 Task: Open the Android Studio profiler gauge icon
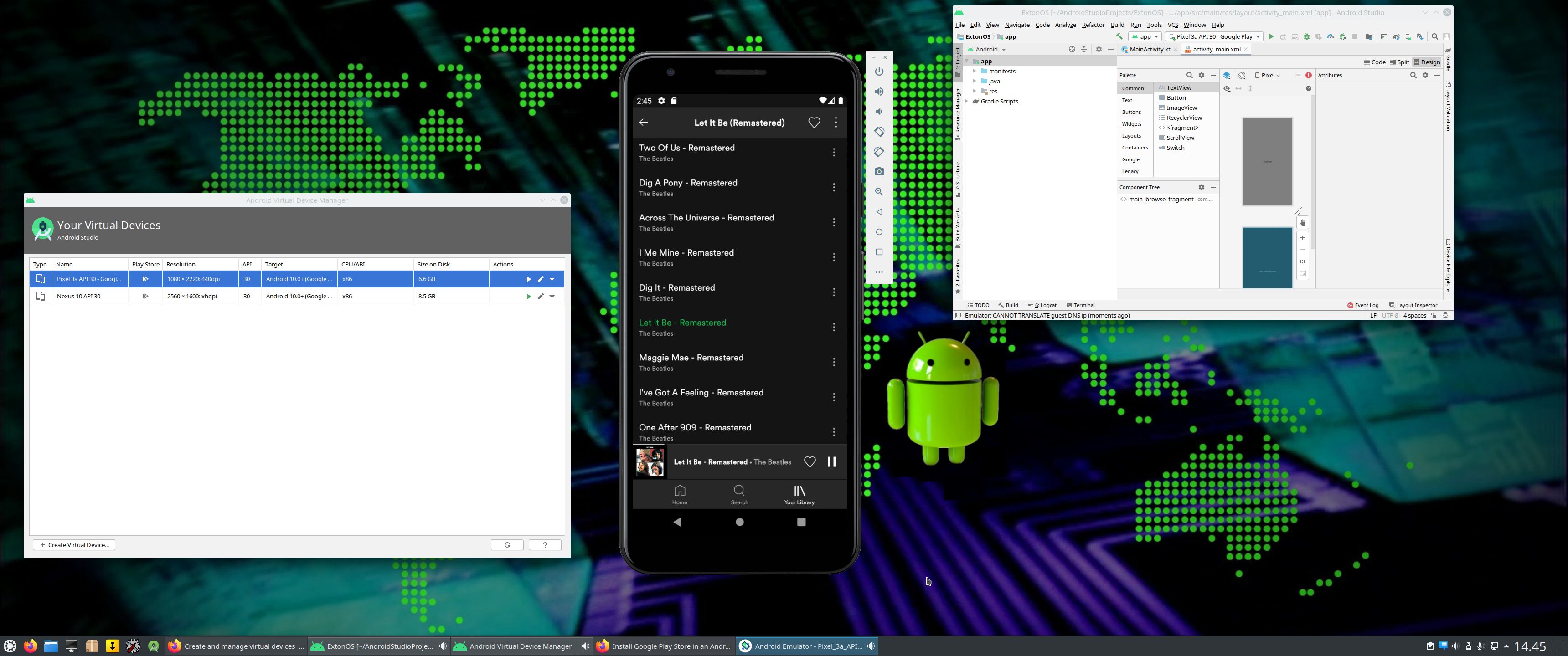pyautogui.click(x=1331, y=36)
